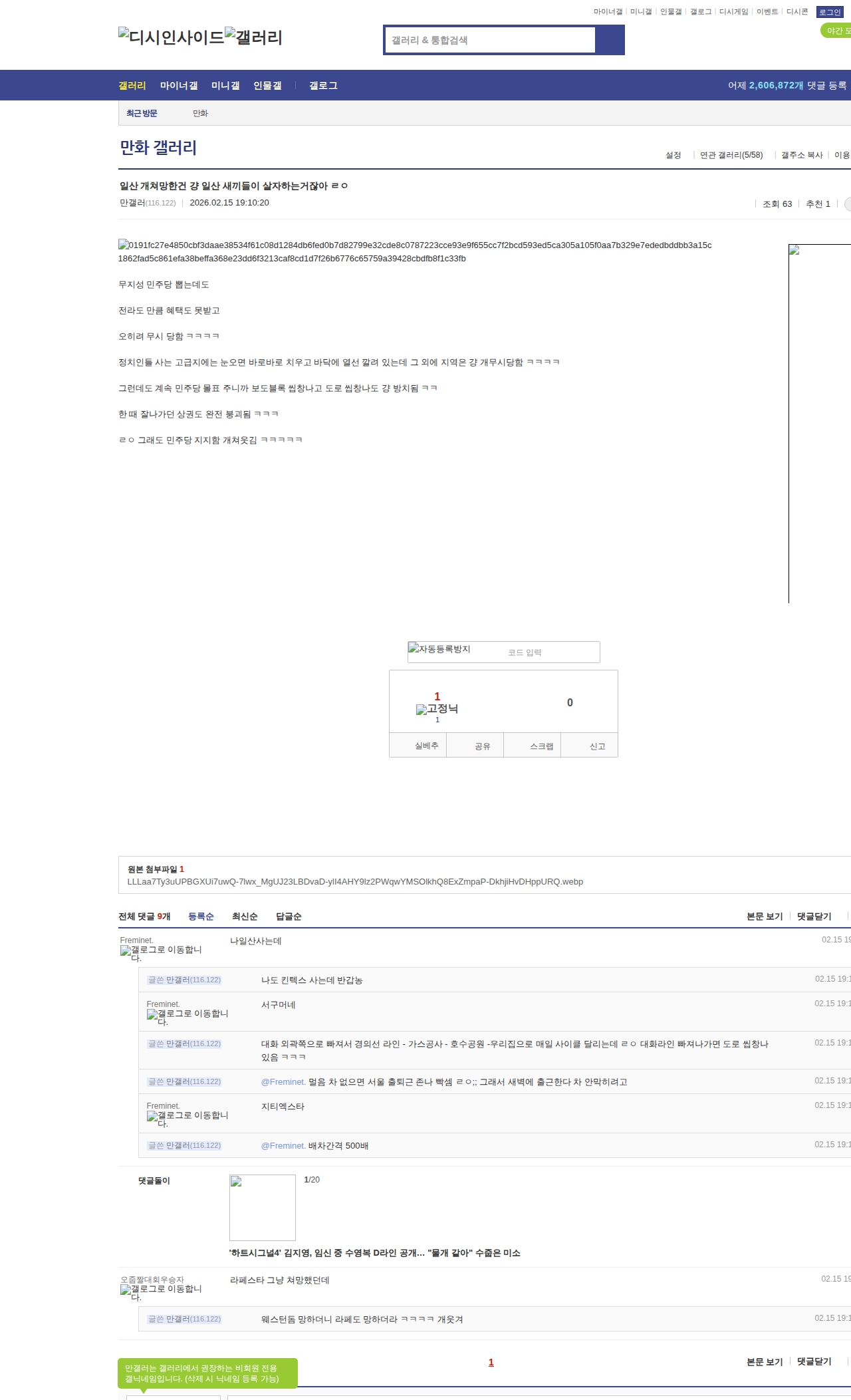Upvote the post showing count 1
851x1400 pixels.
pos(437,696)
